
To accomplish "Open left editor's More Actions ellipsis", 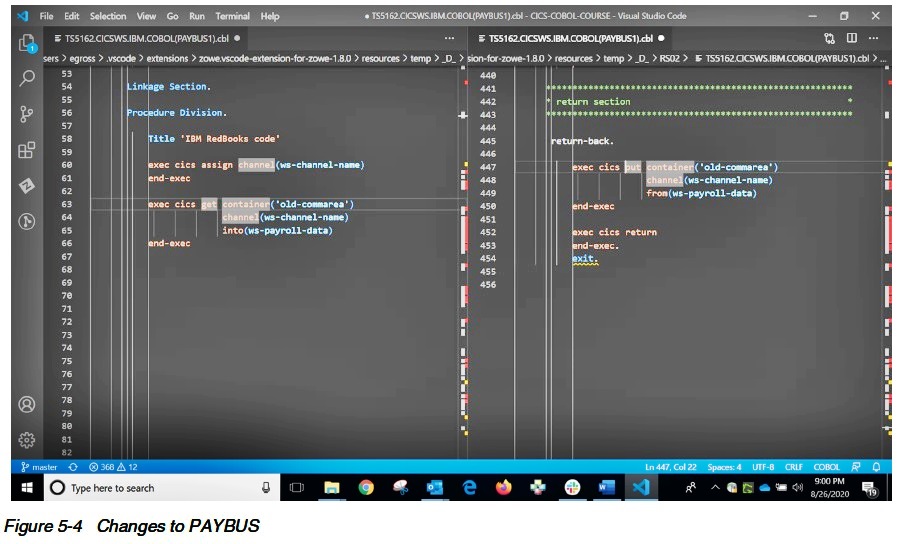I will coord(449,38).
